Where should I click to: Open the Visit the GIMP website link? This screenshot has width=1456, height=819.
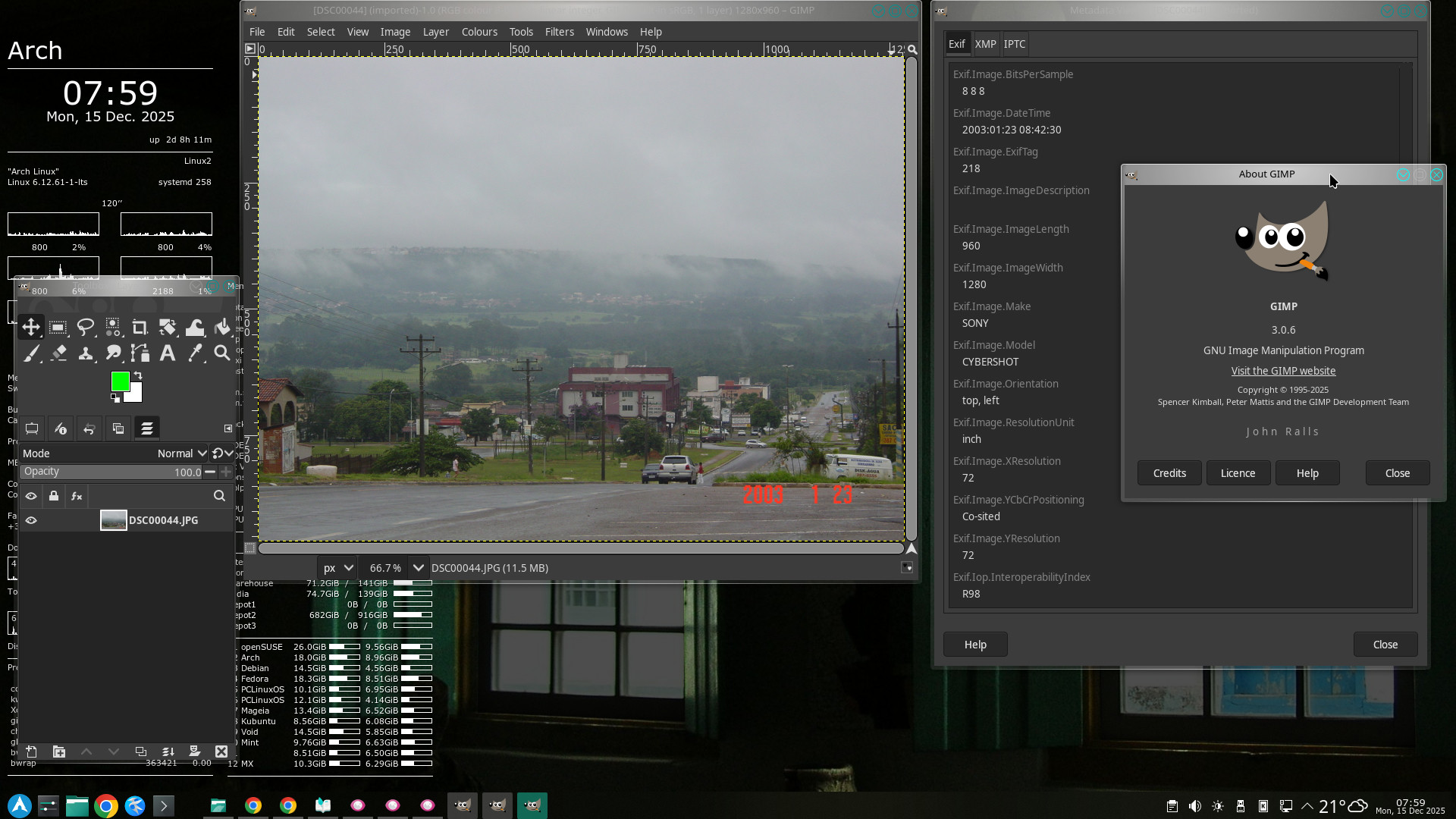point(1283,371)
